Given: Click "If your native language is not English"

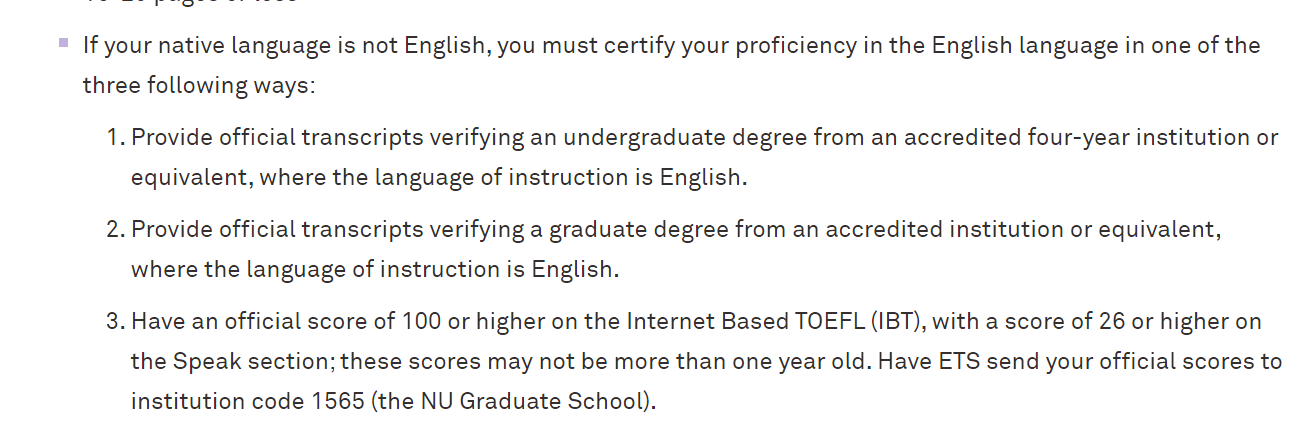Looking at the screenshot, I should [285, 45].
